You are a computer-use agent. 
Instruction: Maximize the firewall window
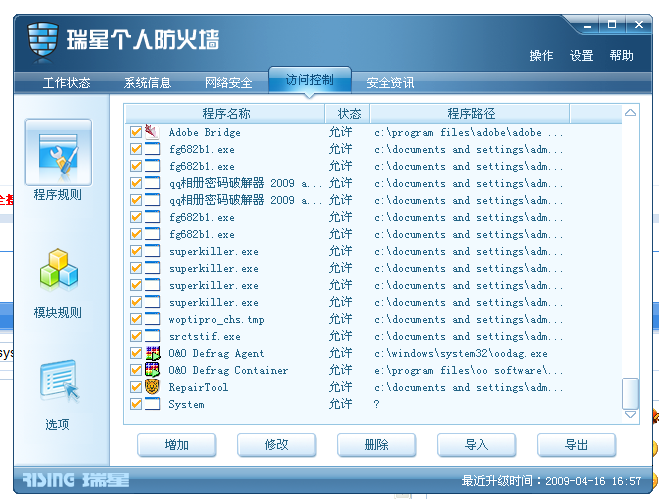612,25
